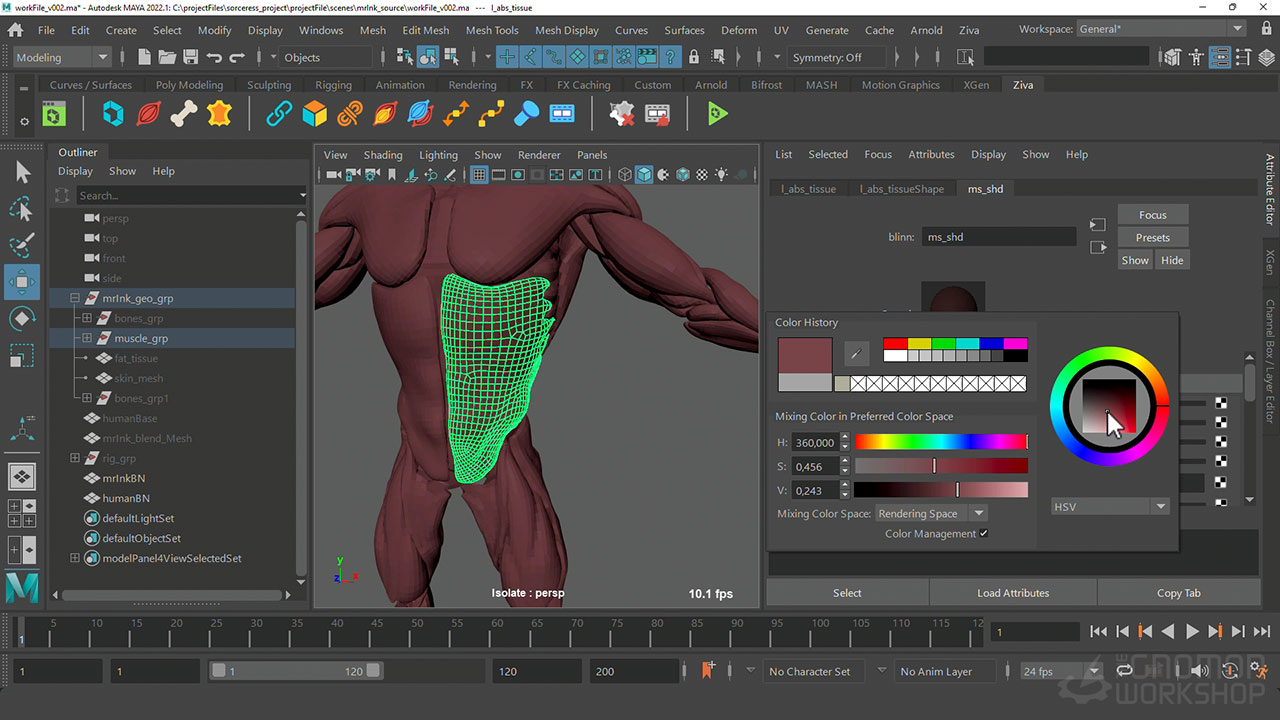Click the Ziva bone icon in shelf
Image resolution: width=1280 pixels, height=720 pixels.
pos(183,115)
